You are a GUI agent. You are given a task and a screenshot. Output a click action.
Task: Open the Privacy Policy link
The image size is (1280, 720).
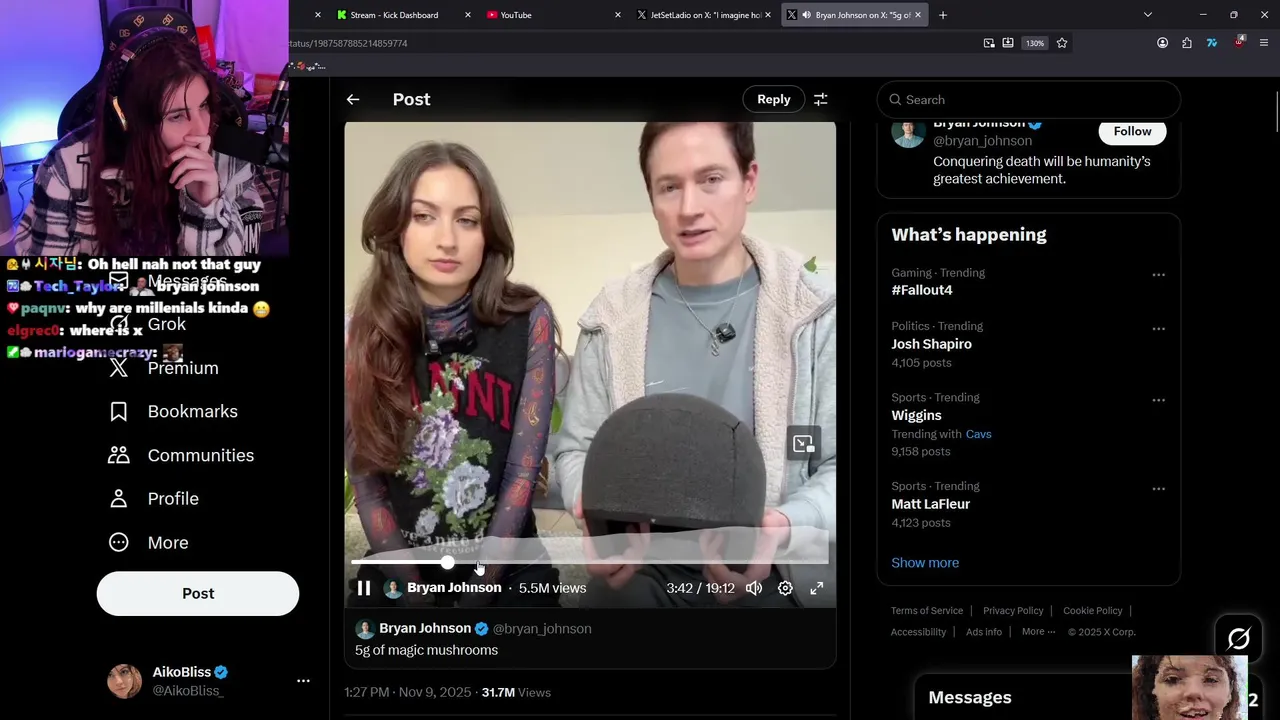1013,610
